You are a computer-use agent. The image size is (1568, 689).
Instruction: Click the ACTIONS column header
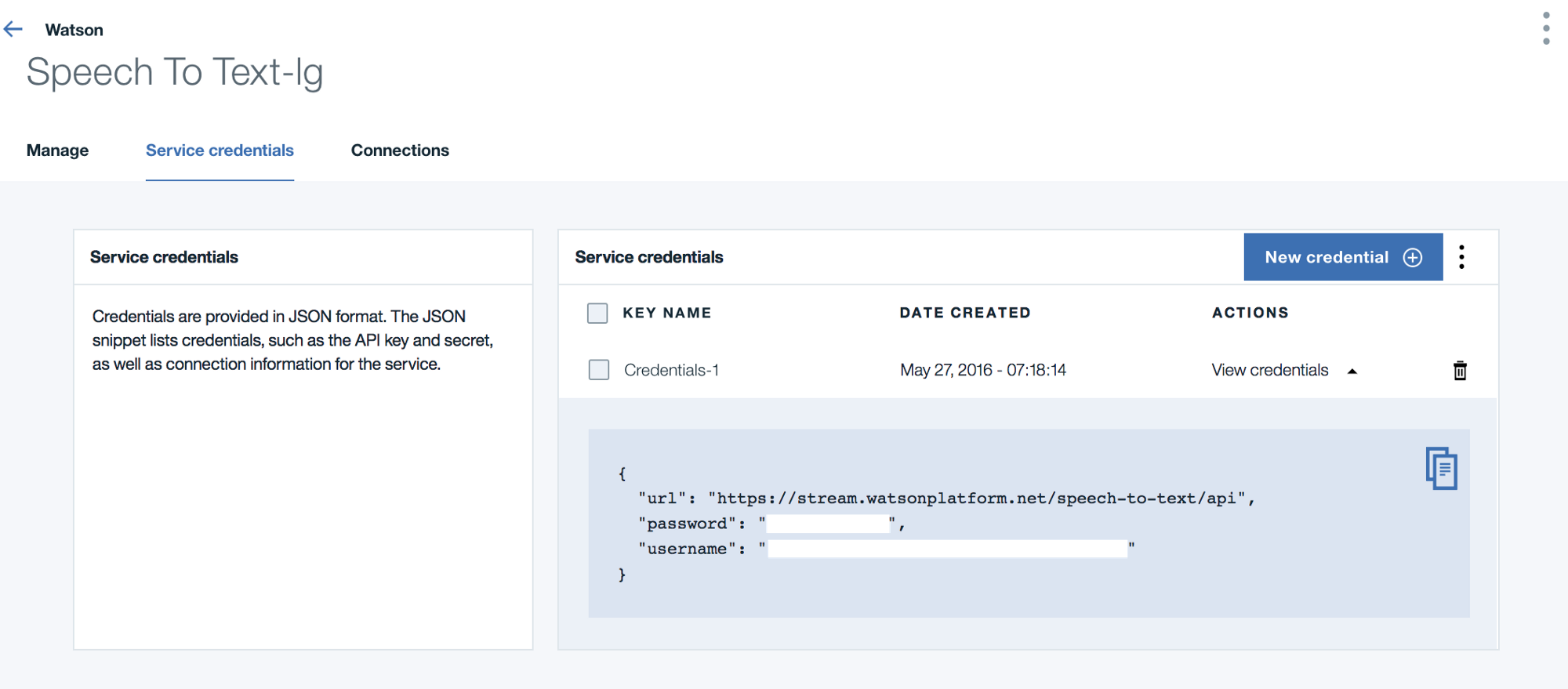click(x=1250, y=313)
